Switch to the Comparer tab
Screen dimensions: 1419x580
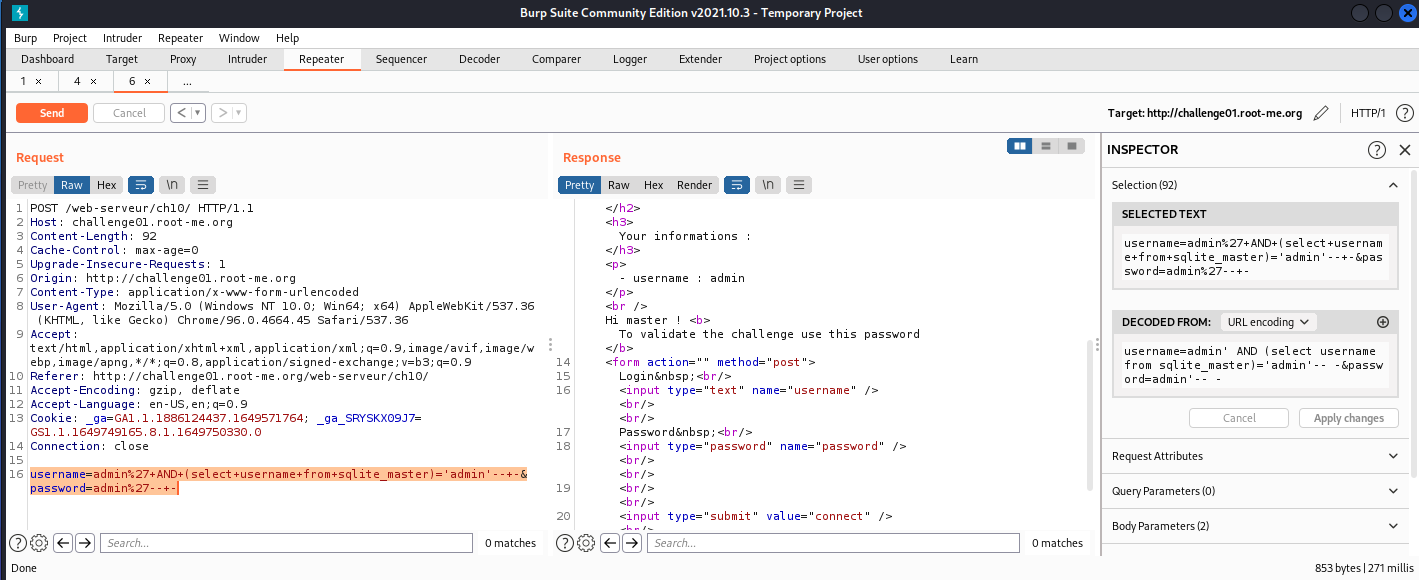(556, 59)
